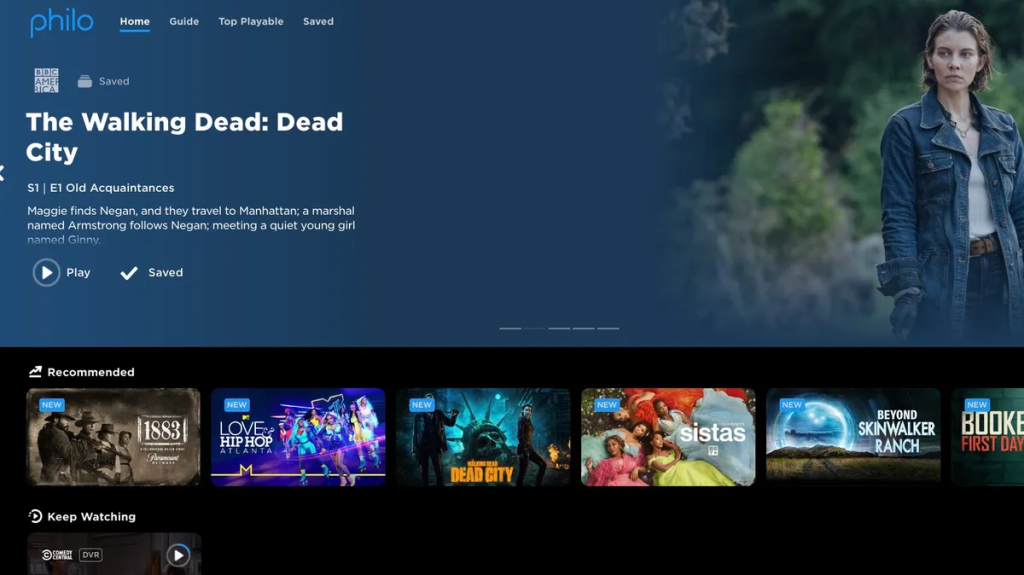Click the Maggie finds Negan episode description
Viewport: 1024px width, 575px height.
(x=191, y=225)
